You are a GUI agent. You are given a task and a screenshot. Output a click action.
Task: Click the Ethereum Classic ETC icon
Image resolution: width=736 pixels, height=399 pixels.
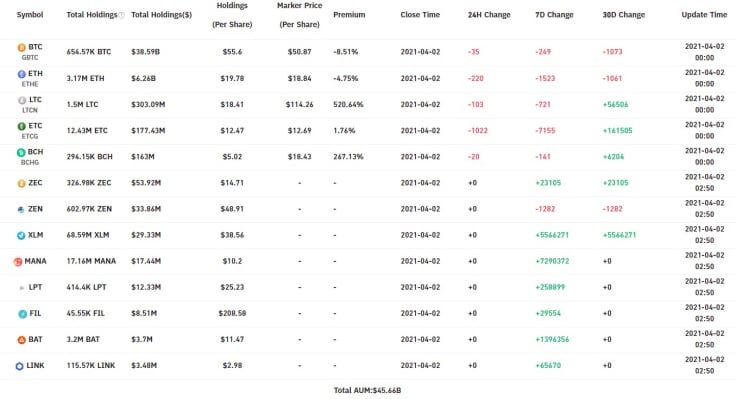pyautogui.click(x=21, y=126)
